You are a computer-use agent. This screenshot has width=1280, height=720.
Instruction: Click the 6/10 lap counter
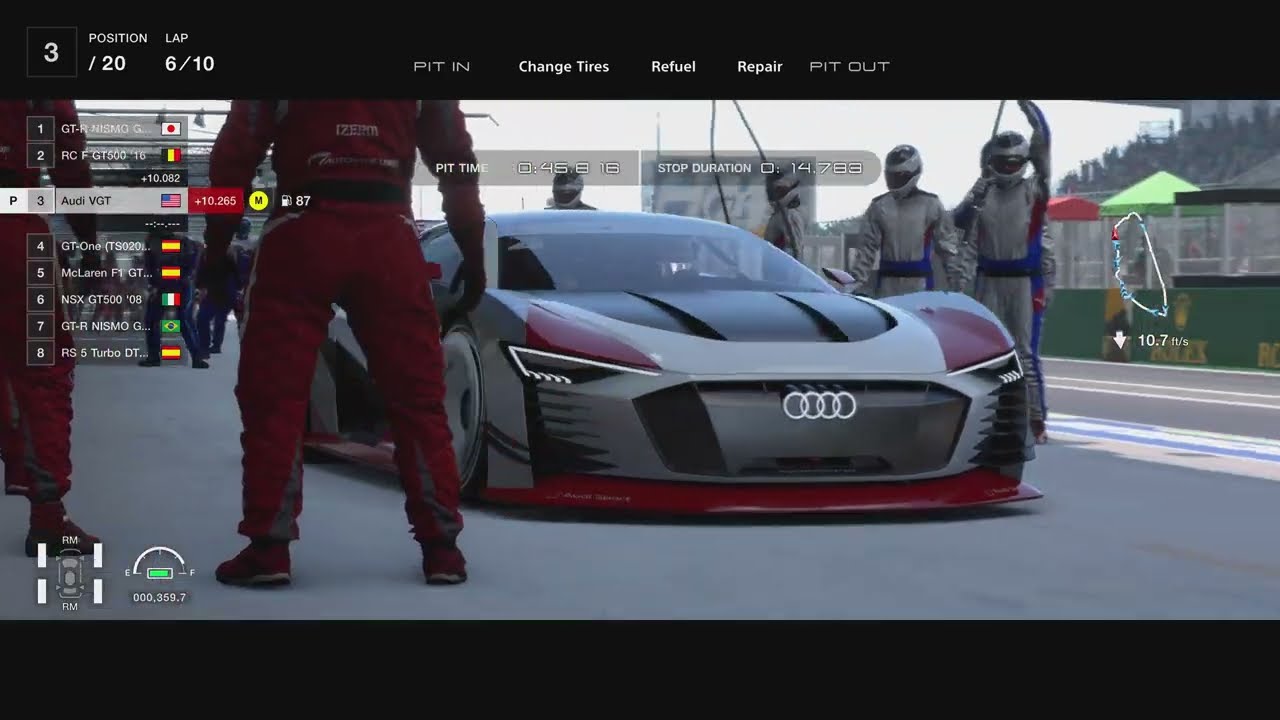tap(189, 64)
